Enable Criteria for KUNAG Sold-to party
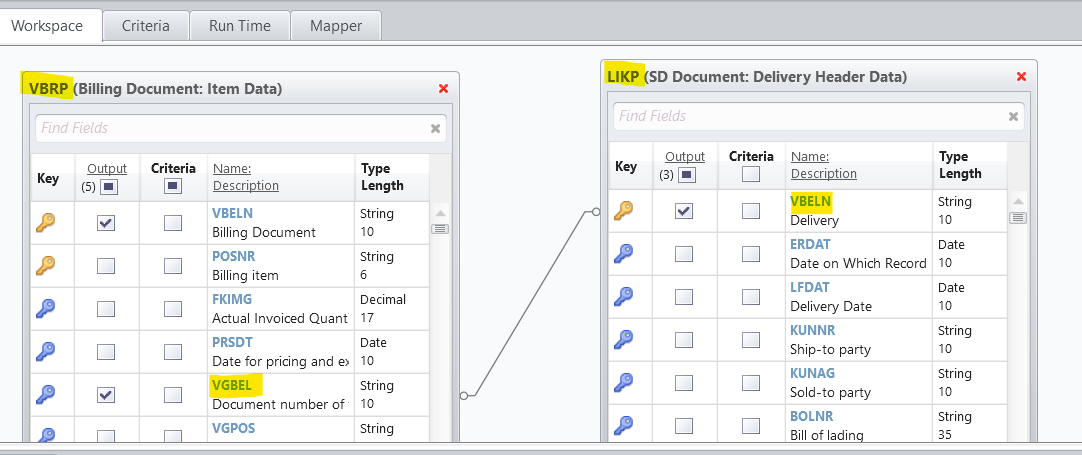 click(751, 383)
